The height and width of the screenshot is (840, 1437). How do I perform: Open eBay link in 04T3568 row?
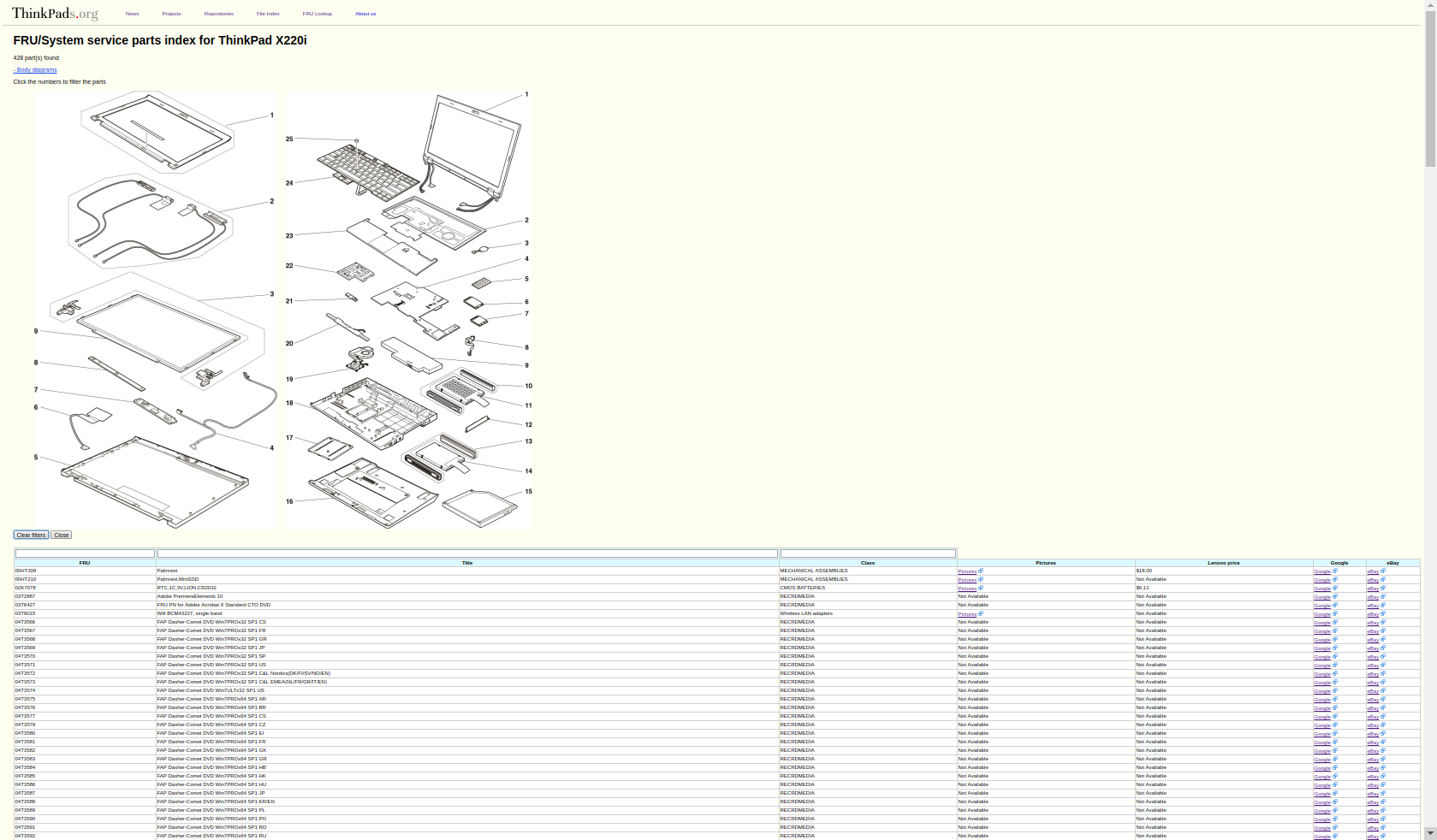[x=1373, y=640]
